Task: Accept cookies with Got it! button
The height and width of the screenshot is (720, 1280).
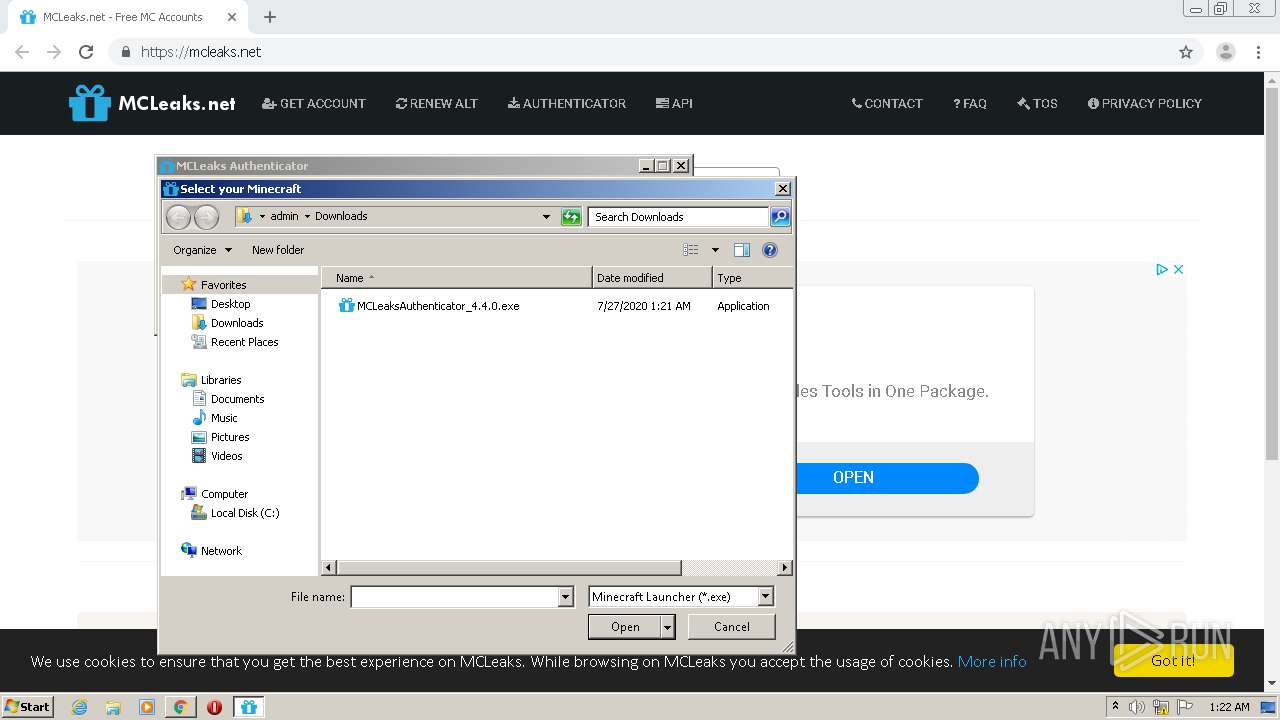Action: coord(1173,660)
